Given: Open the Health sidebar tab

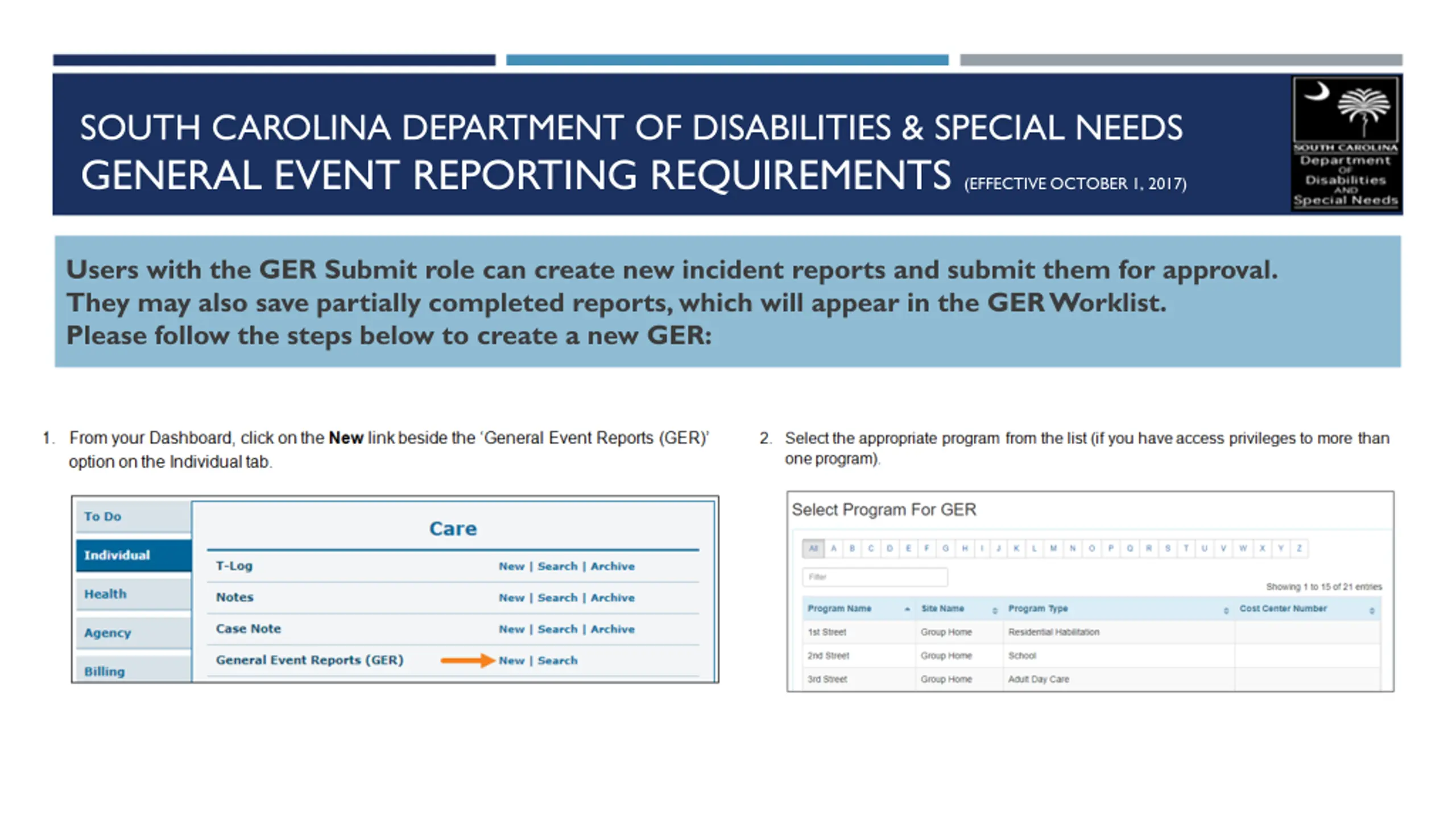Looking at the screenshot, I should (134, 594).
